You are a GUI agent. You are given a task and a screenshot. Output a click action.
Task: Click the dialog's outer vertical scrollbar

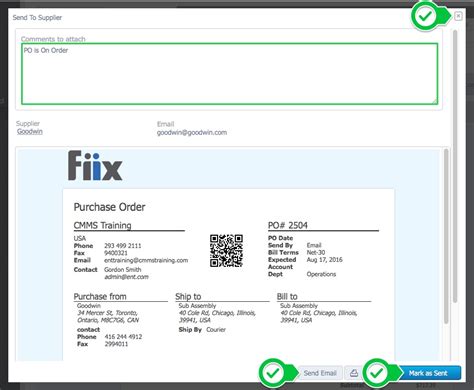[455, 167]
